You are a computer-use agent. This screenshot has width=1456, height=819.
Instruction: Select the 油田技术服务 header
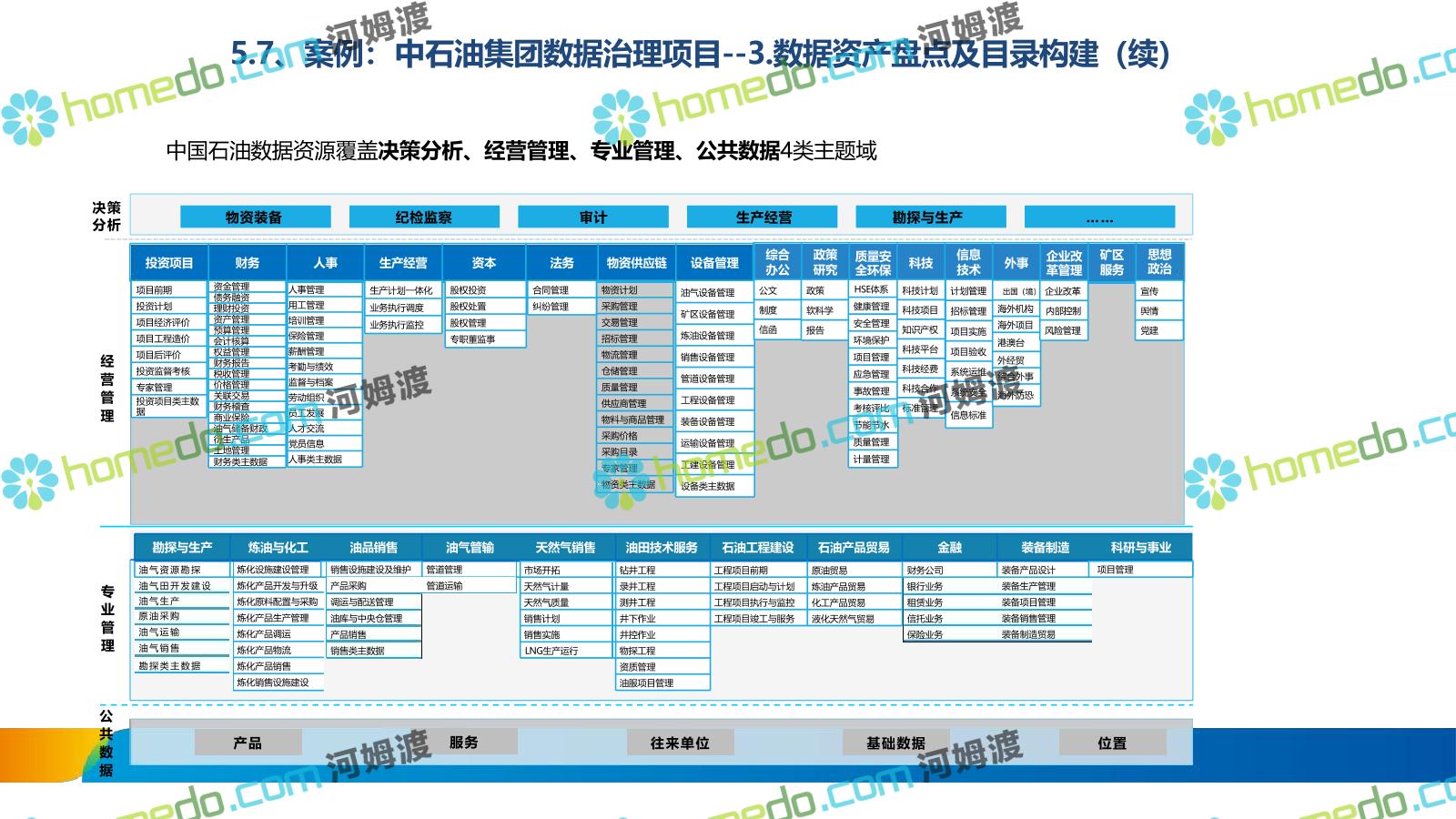point(662,548)
